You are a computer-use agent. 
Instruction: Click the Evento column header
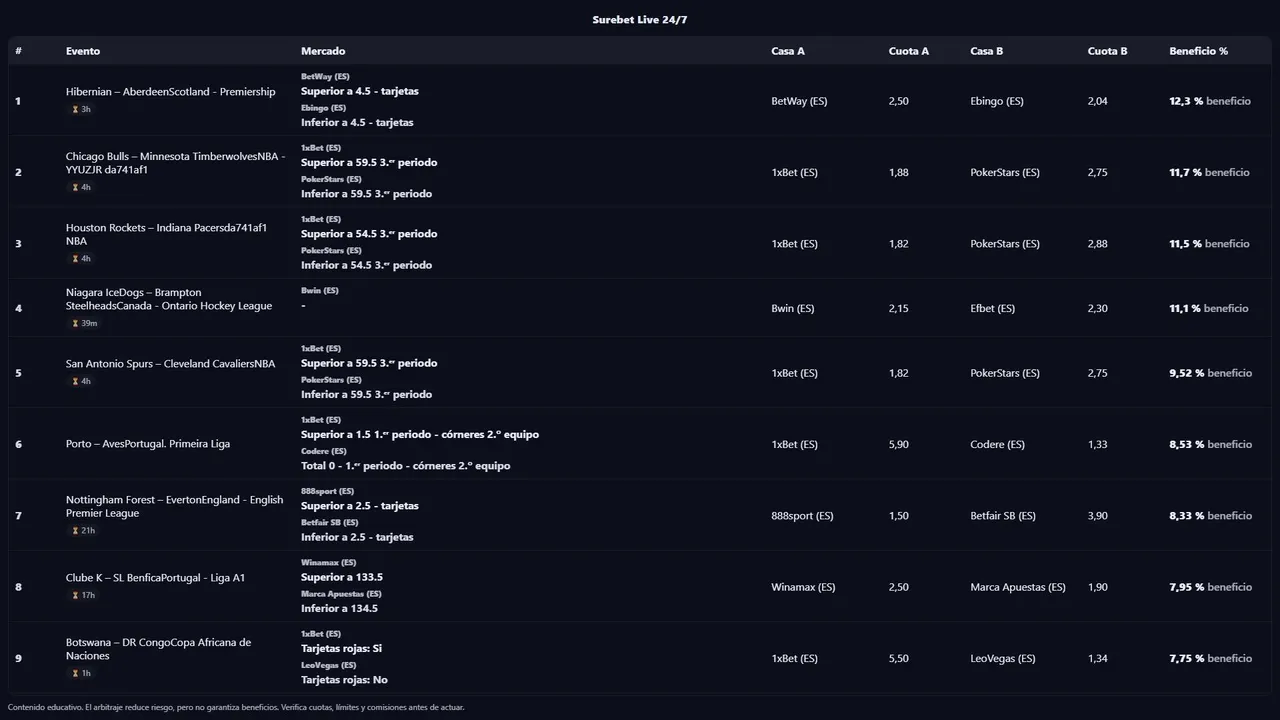pyautogui.click(x=83, y=51)
